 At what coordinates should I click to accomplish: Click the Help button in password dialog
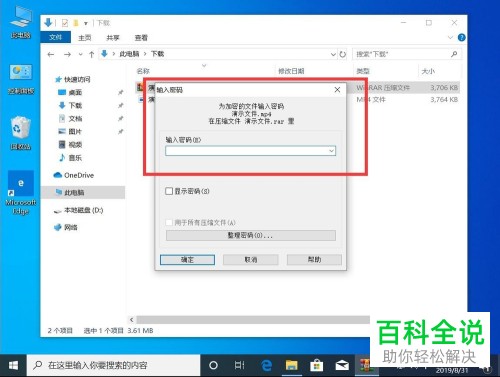(x=314, y=259)
